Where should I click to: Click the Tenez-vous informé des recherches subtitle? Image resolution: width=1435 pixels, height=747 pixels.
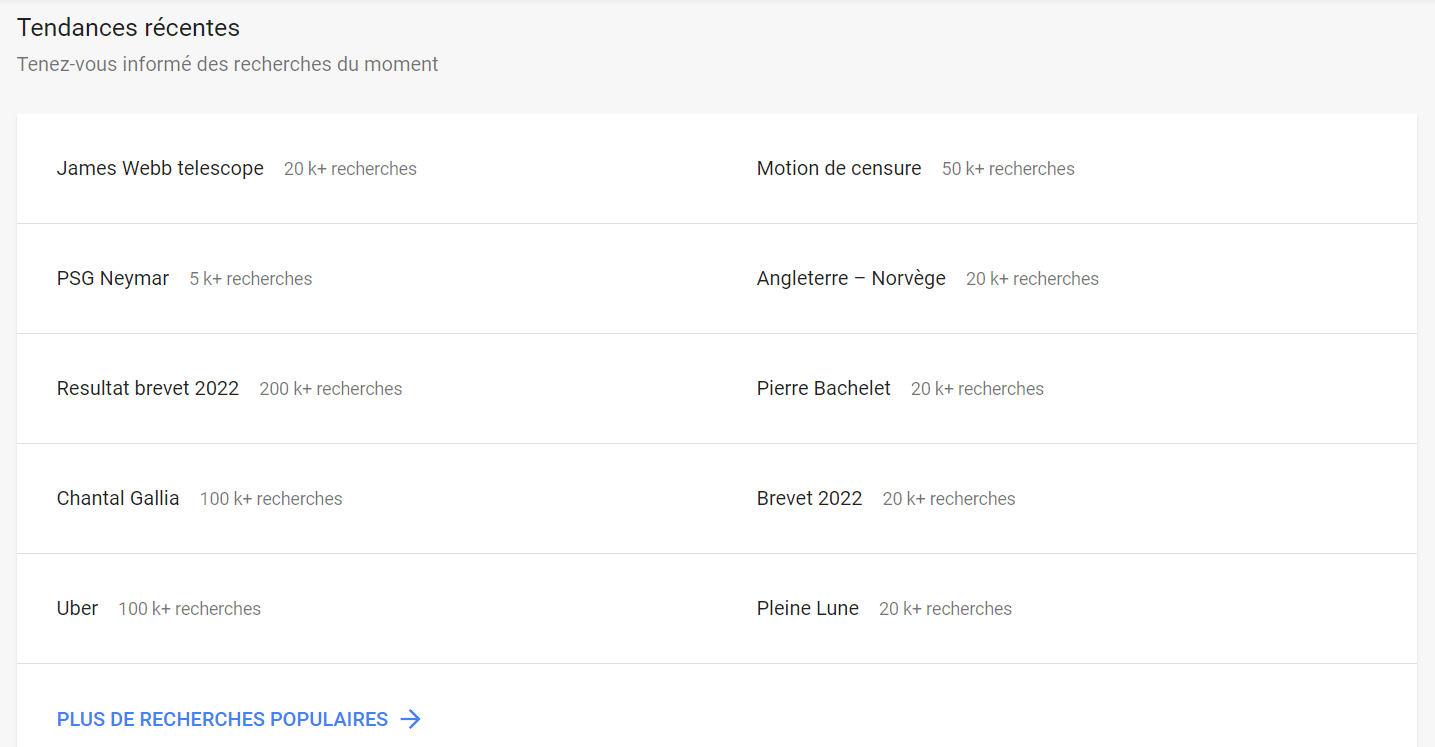(227, 64)
